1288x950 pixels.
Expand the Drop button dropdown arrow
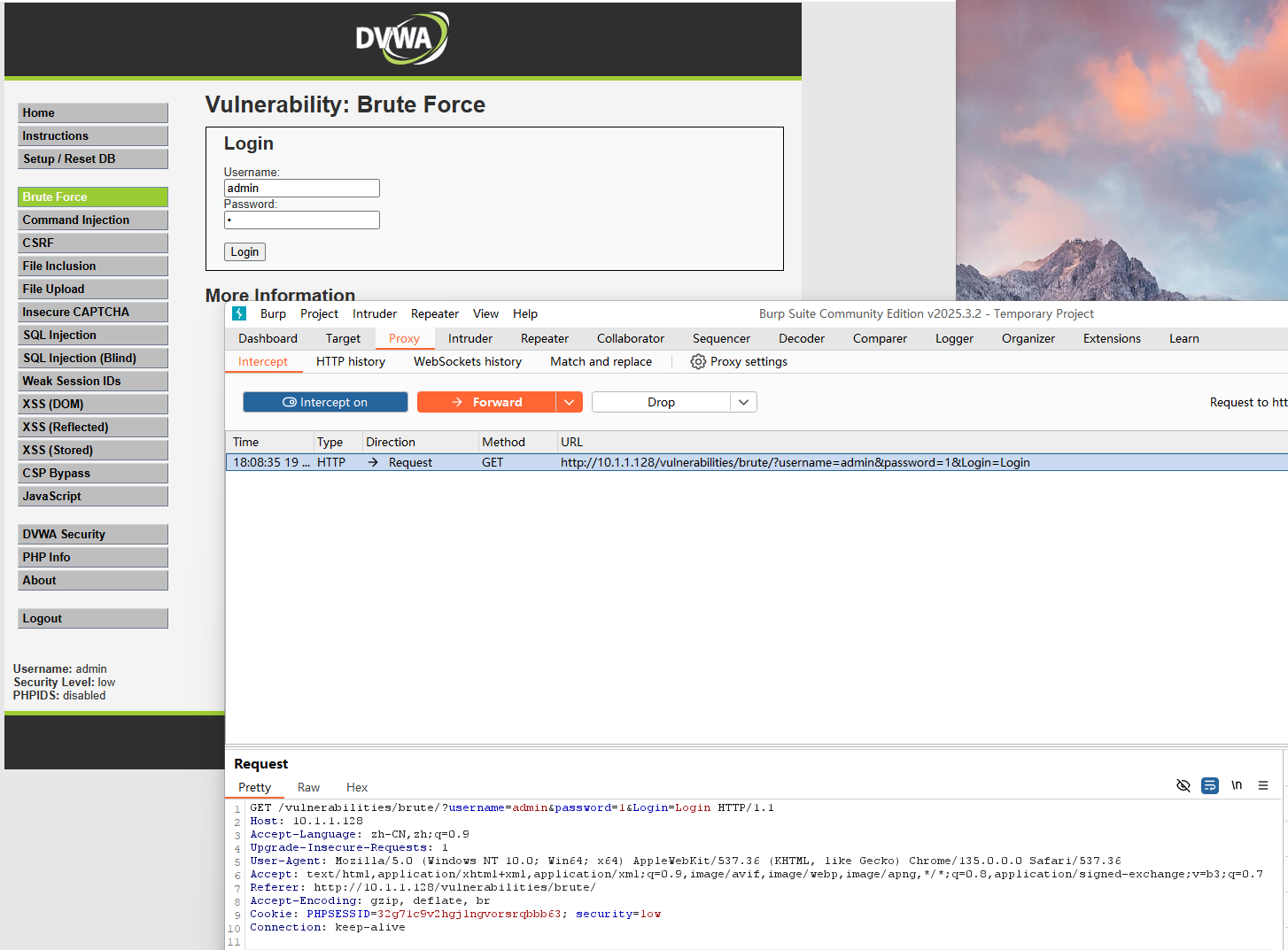click(744, 402)
